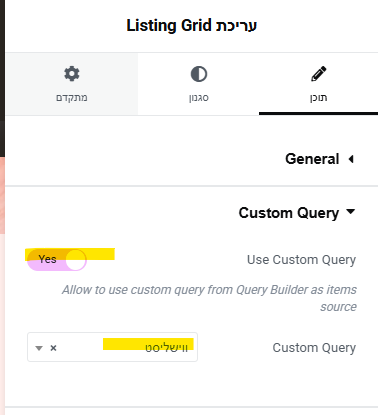Click the half-circle contrast icon for Style

coord(199,74)
